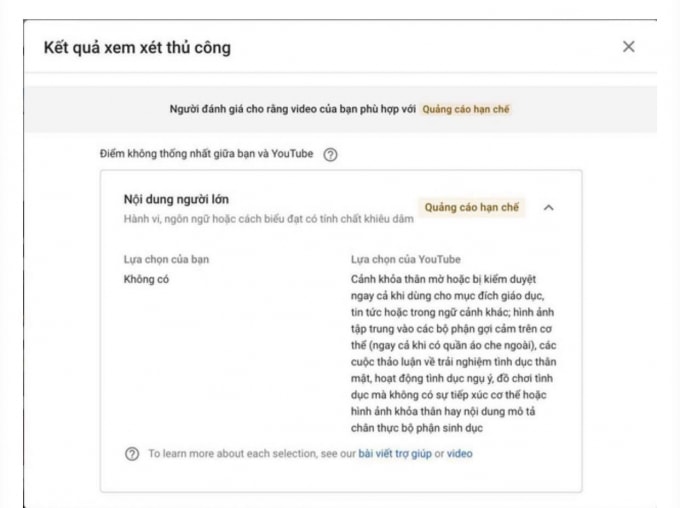Click label Điểm không thống nhất giữa bạn và YouTube
The width and height of the screenshot is (680, 508).
tap(206, 154)
